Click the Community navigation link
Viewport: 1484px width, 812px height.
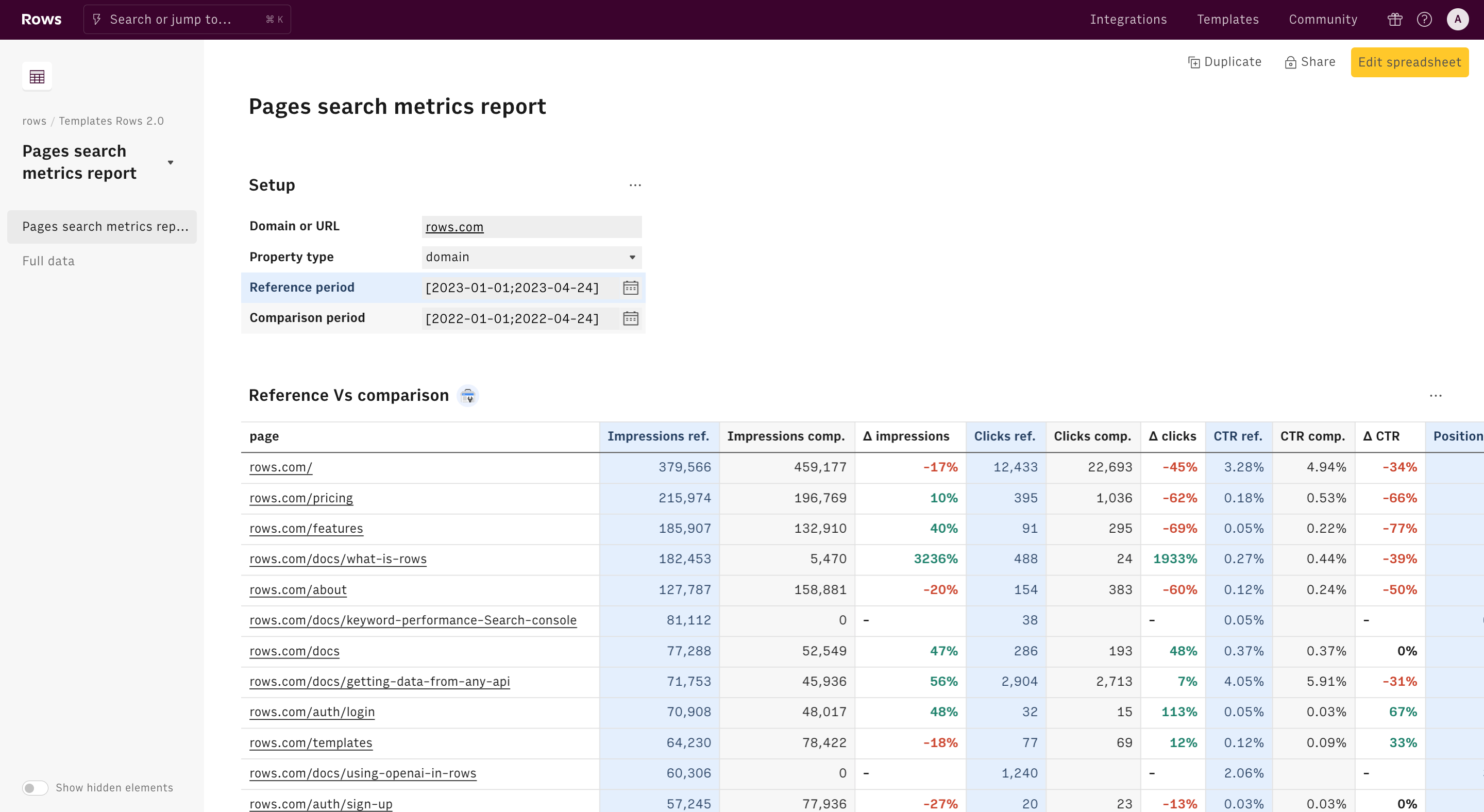tap(1323, 19)
